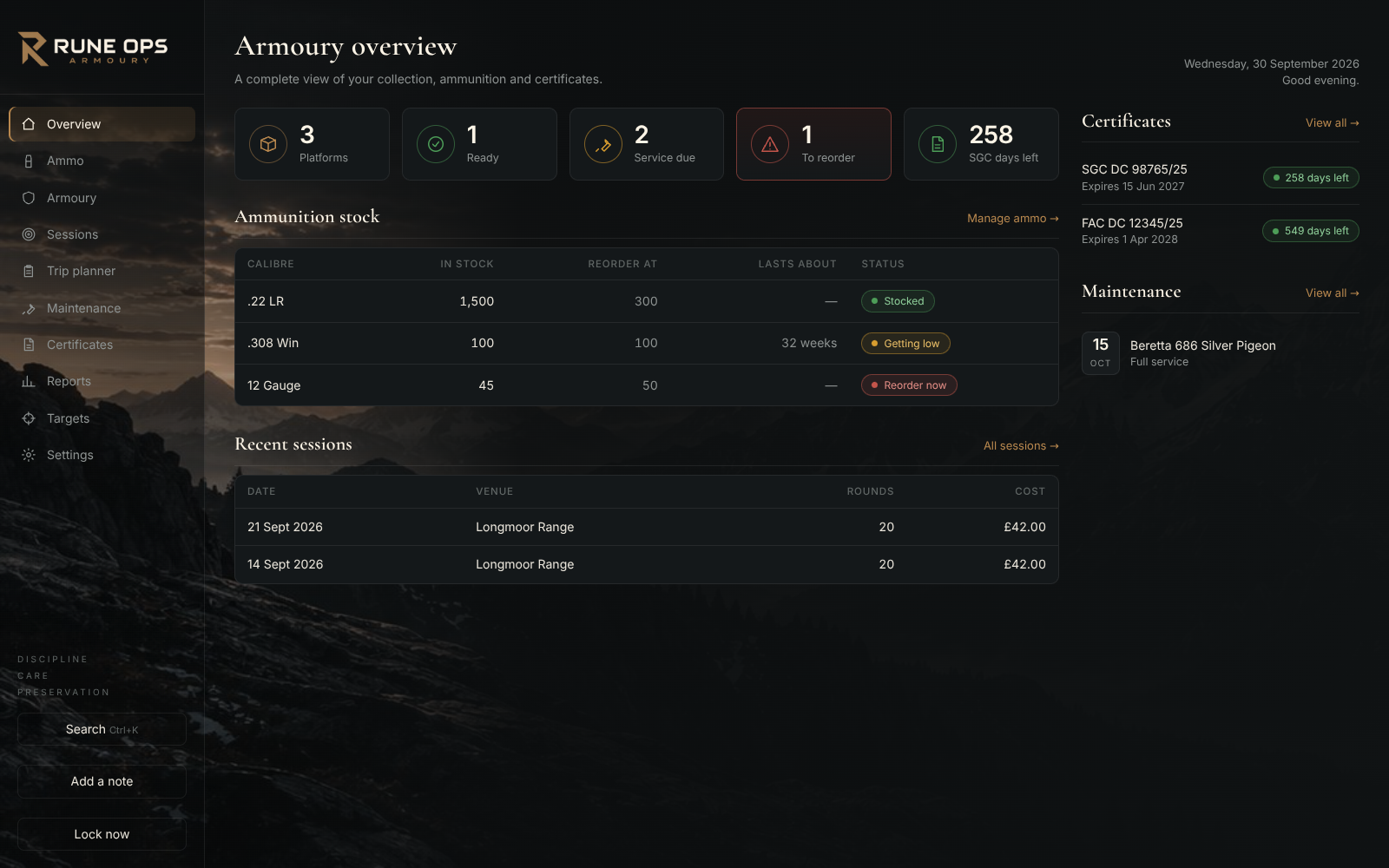
Task: Open the Trip planner menu item
Action: [x=102, y=271]
